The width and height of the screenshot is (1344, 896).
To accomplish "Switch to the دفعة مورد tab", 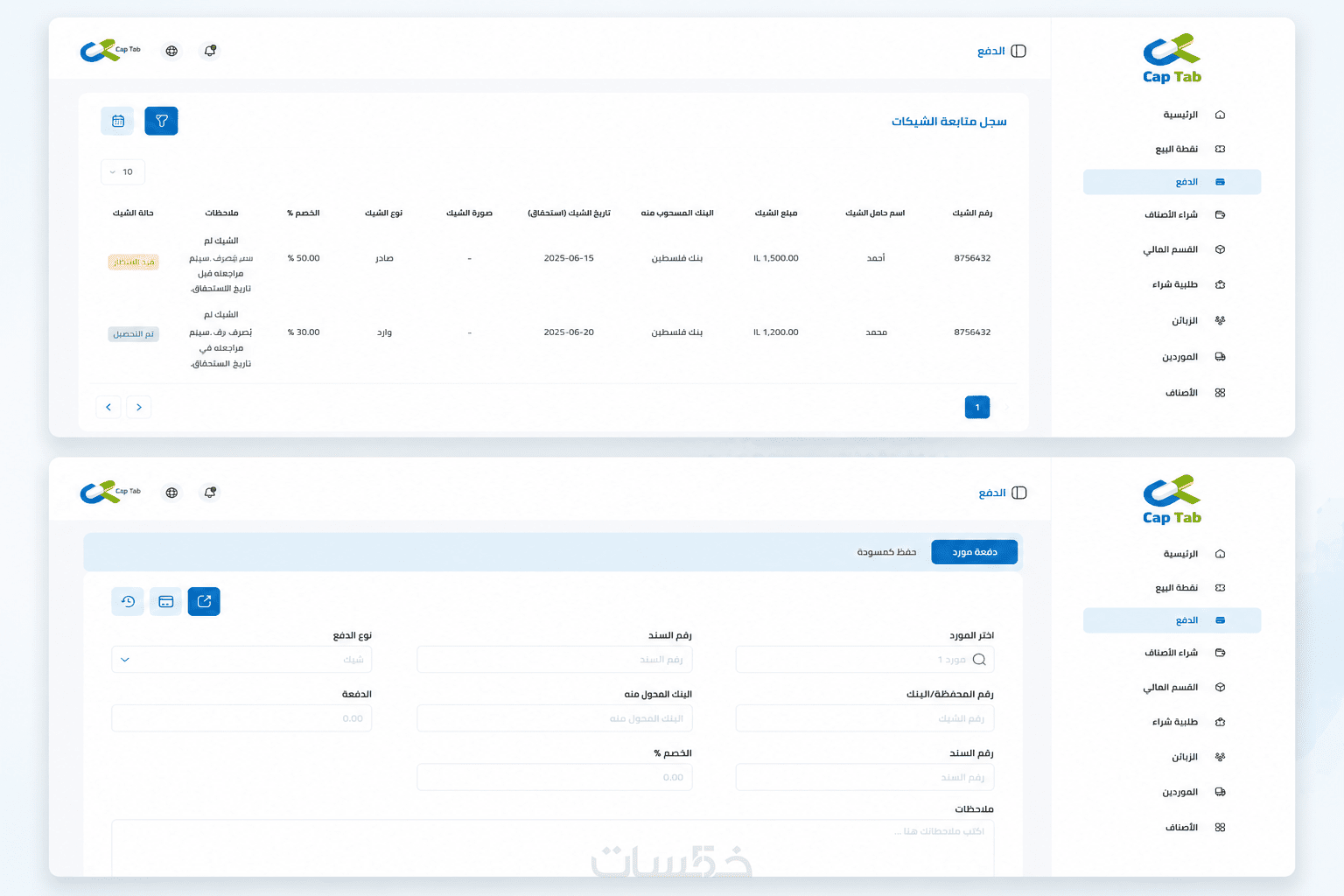I will point(975,552).
